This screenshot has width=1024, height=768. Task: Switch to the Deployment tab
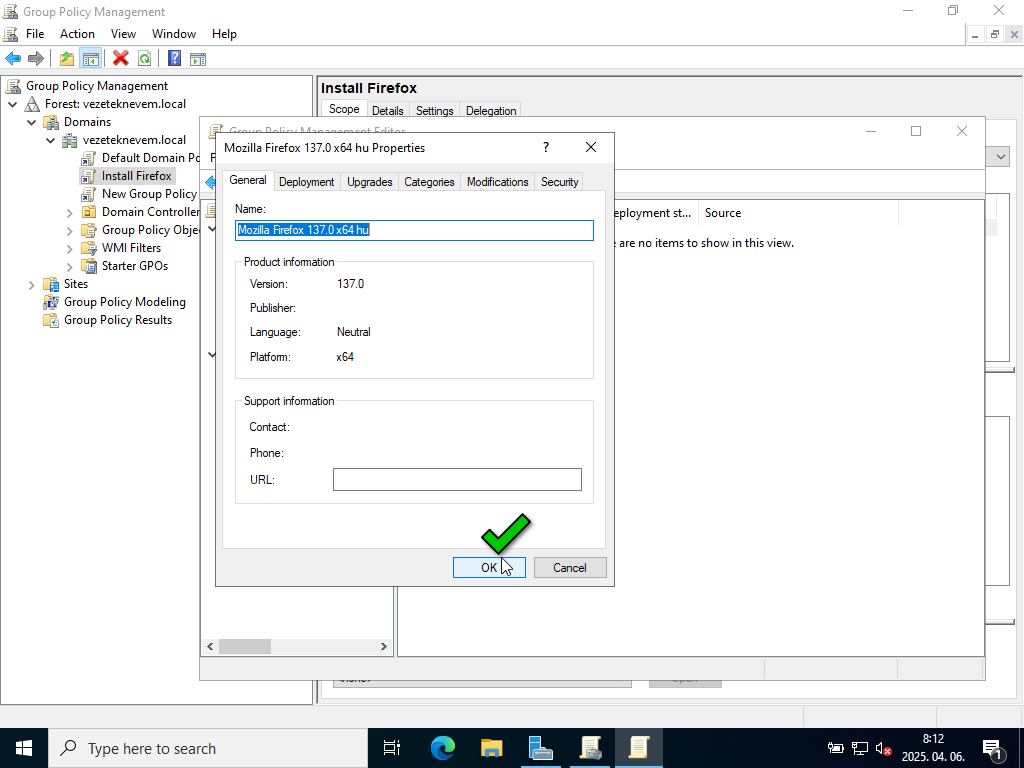point(306,182)
